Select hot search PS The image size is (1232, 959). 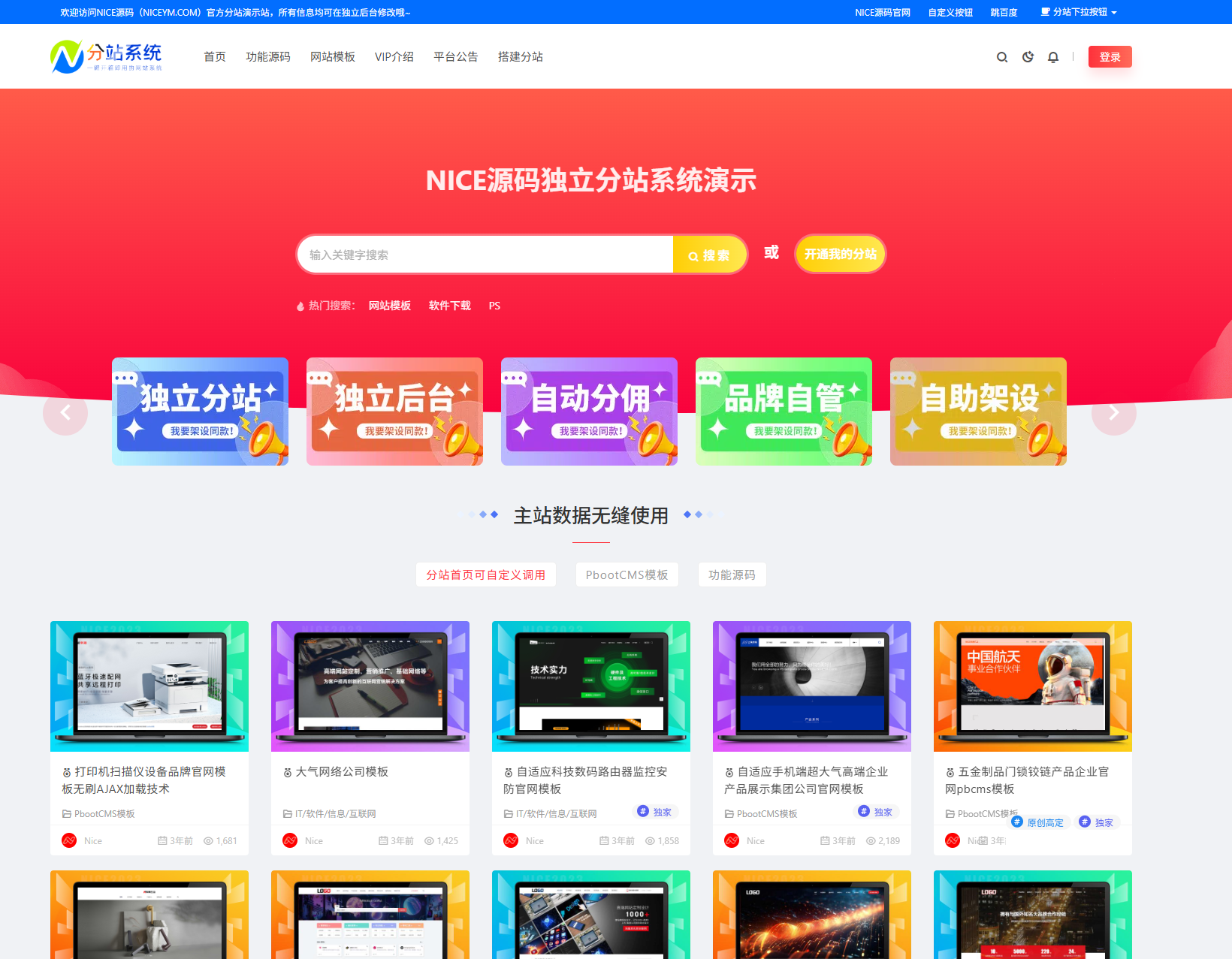click(x=494, y=306)
